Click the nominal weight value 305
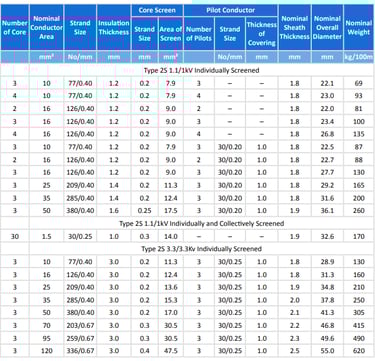Viewport: 375px width, 361px height. (359, 313)
